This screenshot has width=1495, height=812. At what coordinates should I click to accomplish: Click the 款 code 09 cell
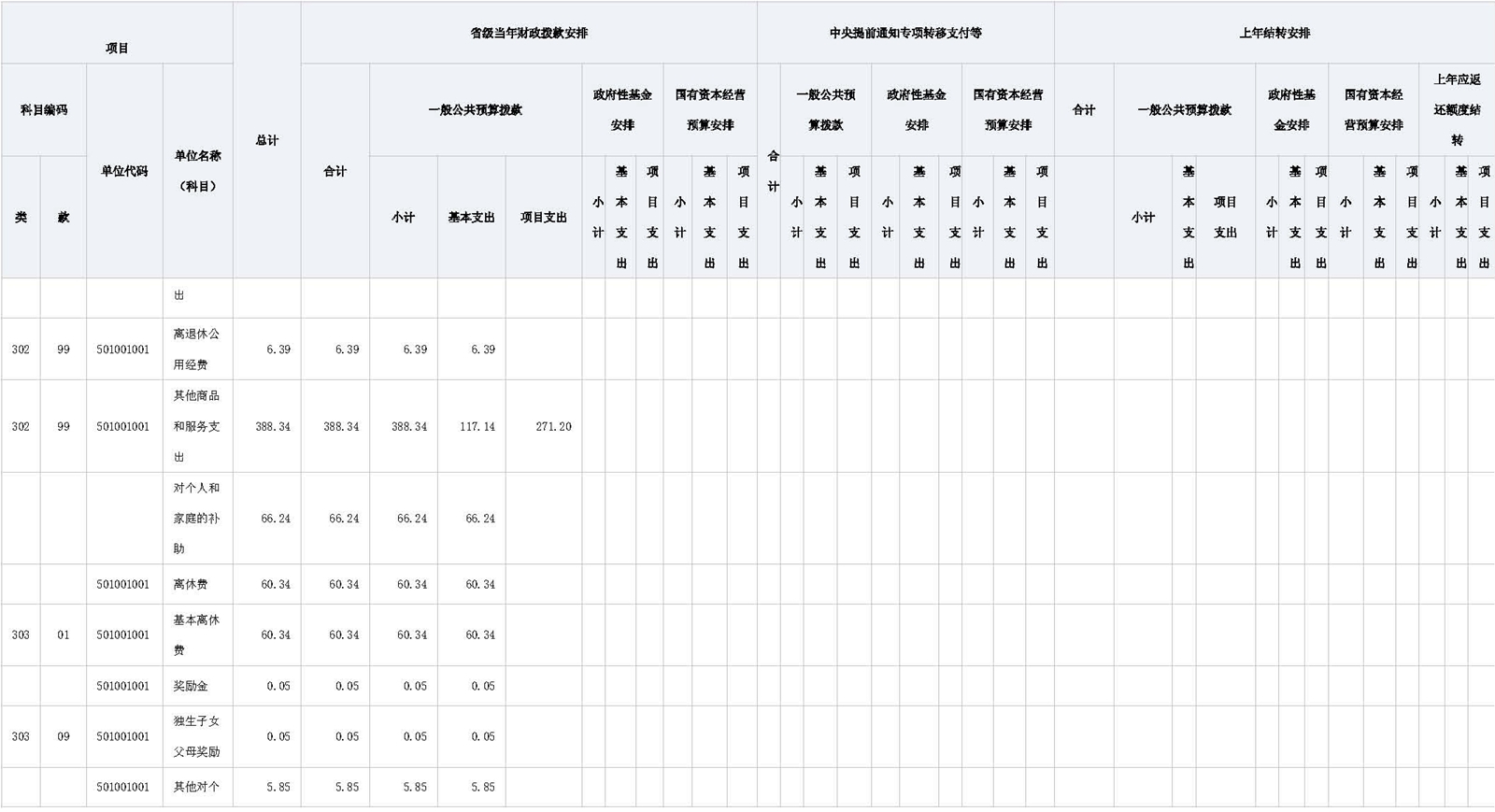coord(64,736)
